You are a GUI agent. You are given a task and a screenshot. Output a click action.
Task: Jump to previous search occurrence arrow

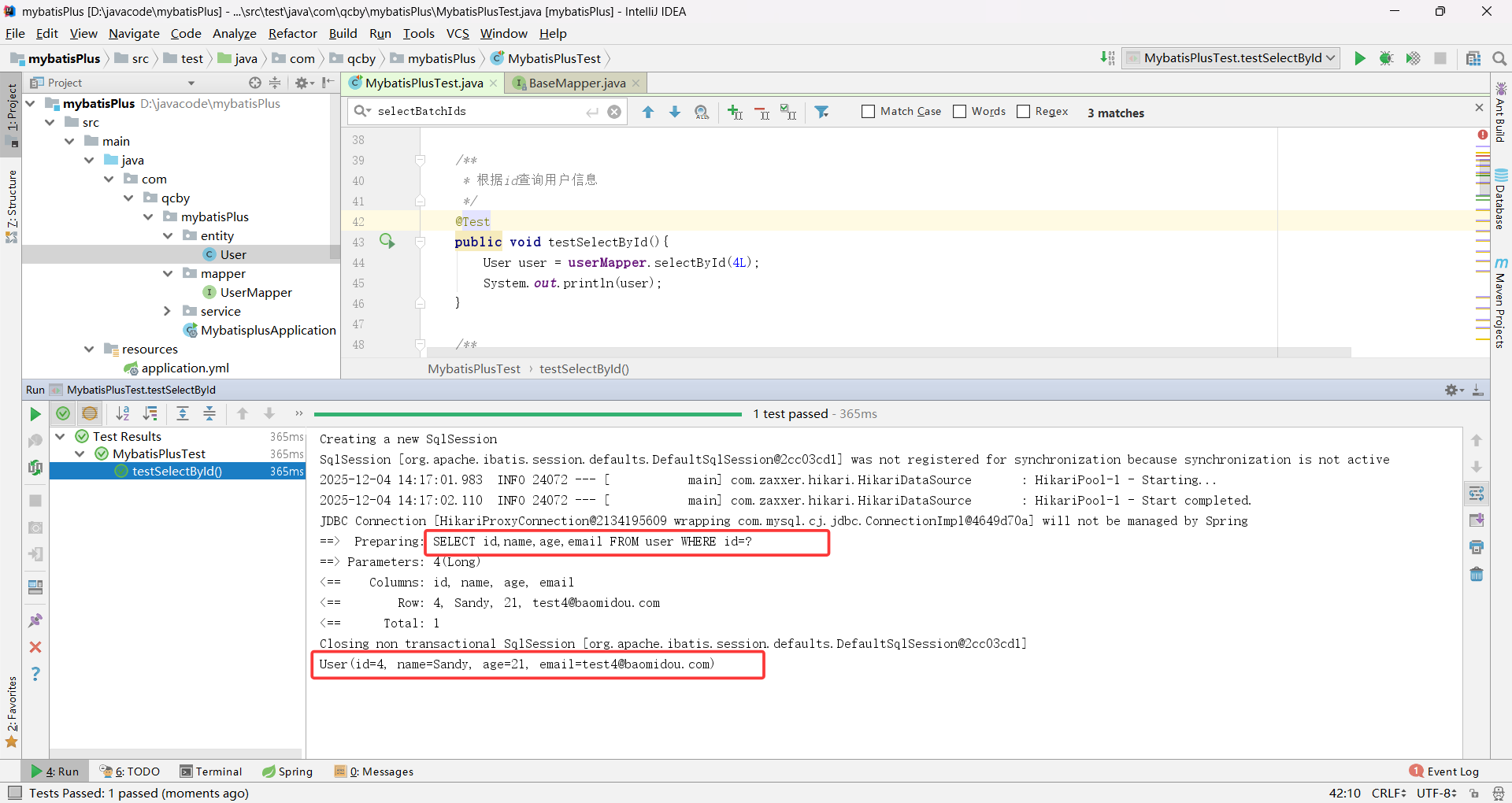tap(648, 112)
